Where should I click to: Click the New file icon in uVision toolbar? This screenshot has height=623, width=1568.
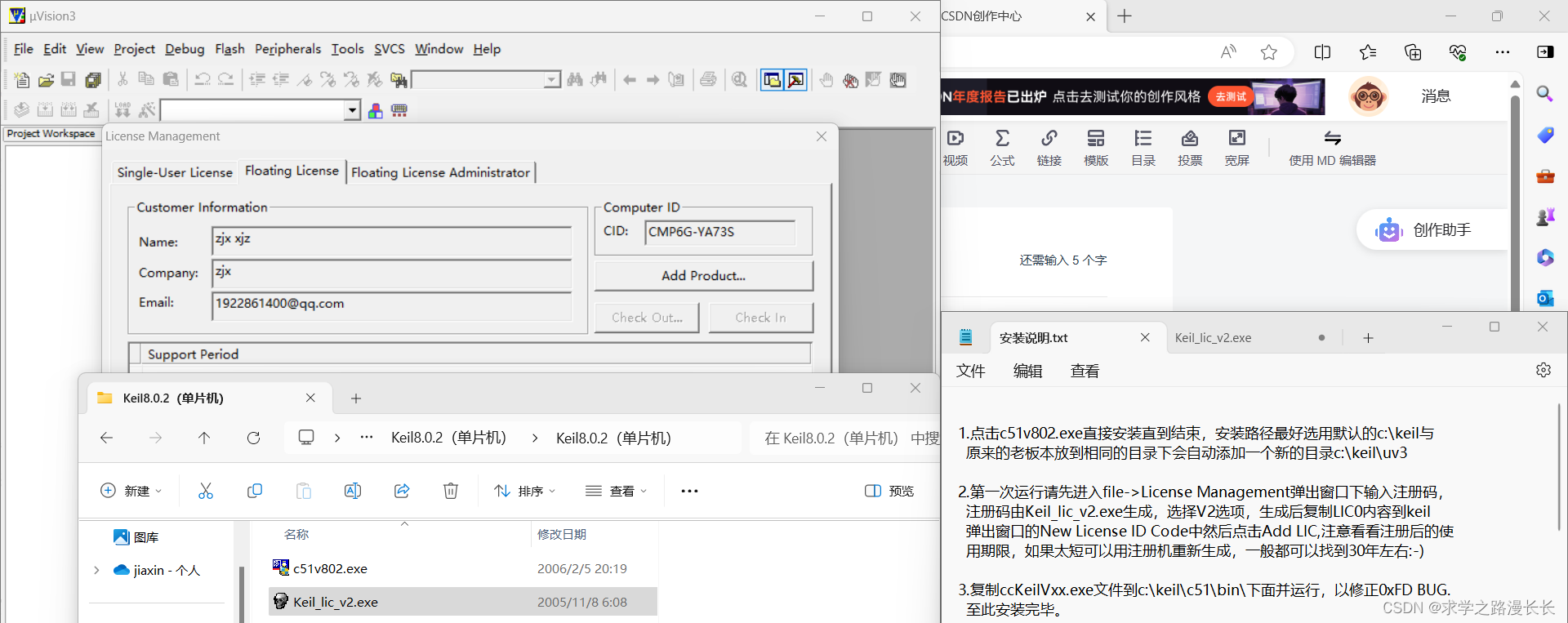[22, 80]
